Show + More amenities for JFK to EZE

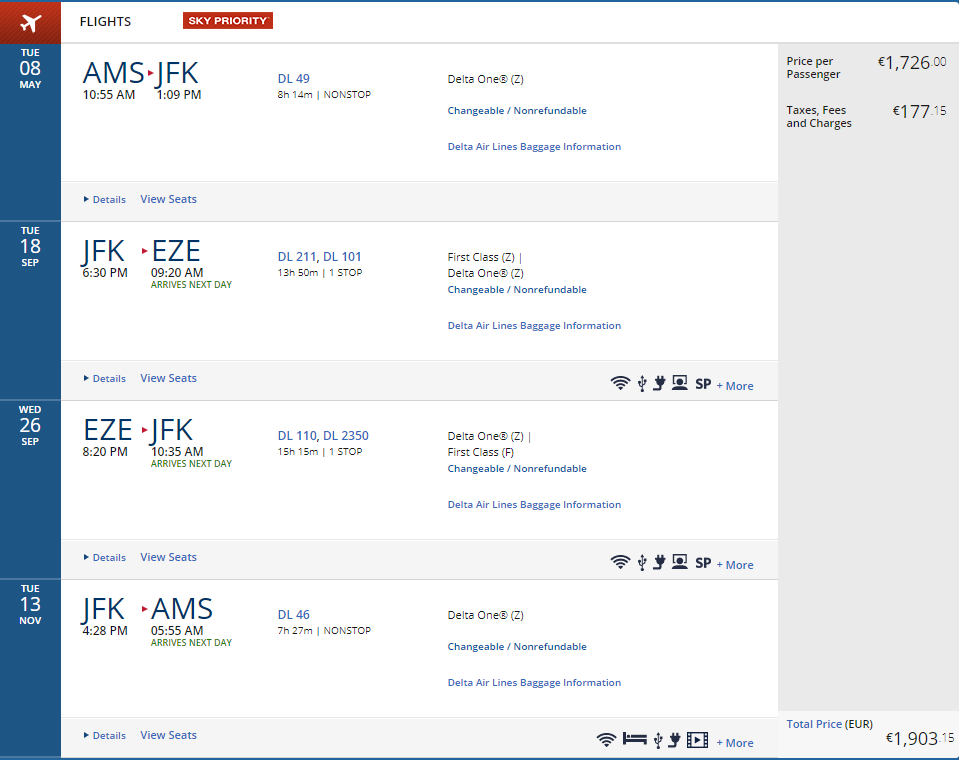735,386
